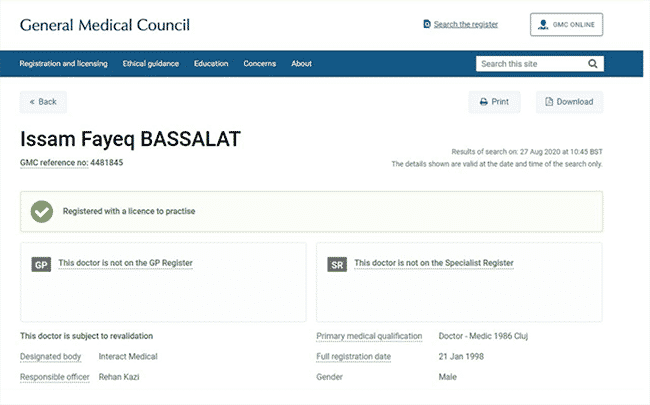Click the printer icon
Screen dimensions: 650x405
coord(483,102)
